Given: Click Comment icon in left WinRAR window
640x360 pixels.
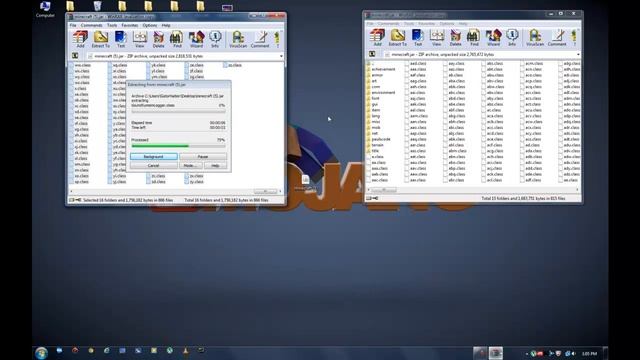Looking at the screenshot, I should (x=260, y=39).
